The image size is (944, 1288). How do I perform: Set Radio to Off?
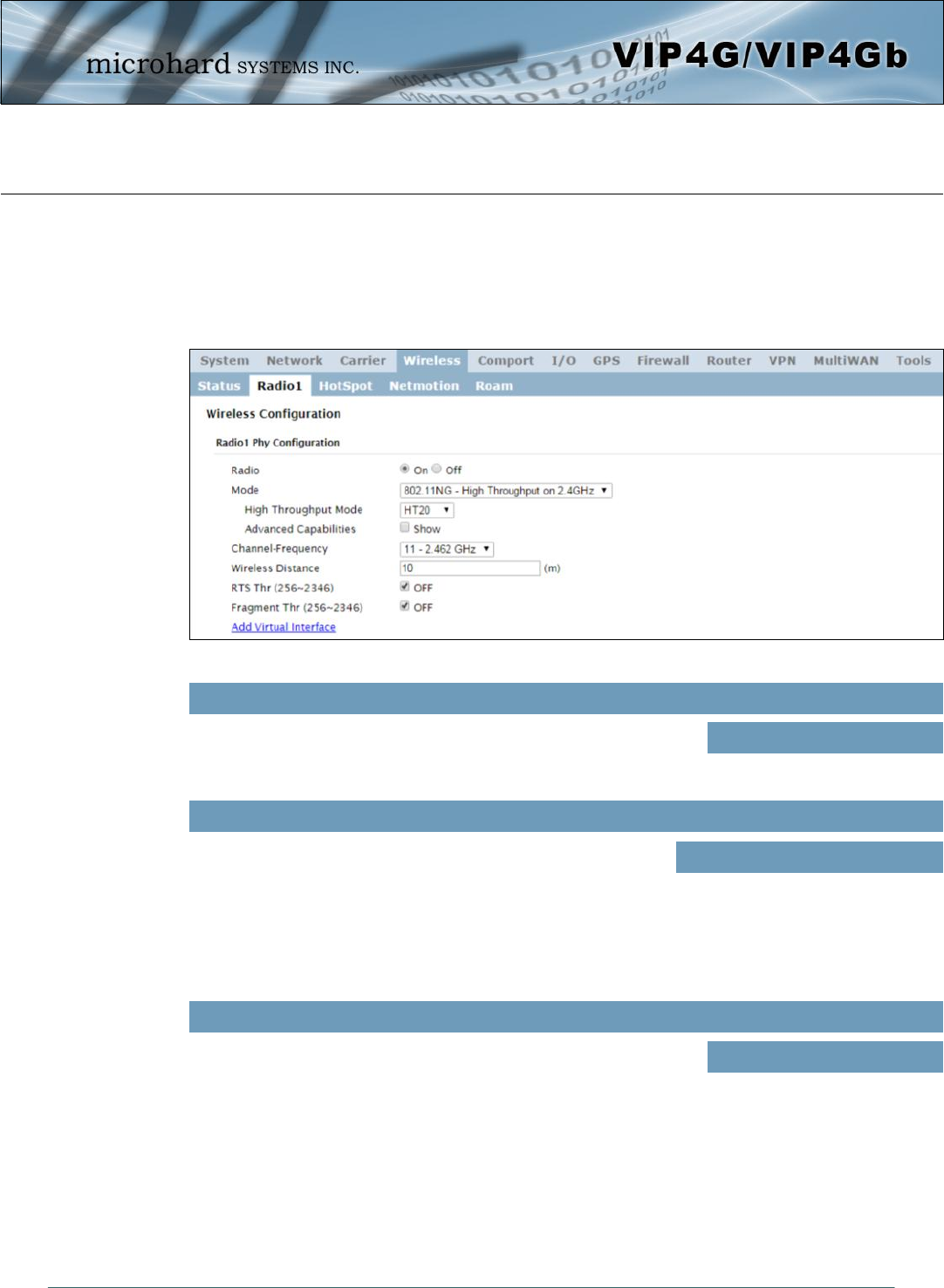click(437, 469)
